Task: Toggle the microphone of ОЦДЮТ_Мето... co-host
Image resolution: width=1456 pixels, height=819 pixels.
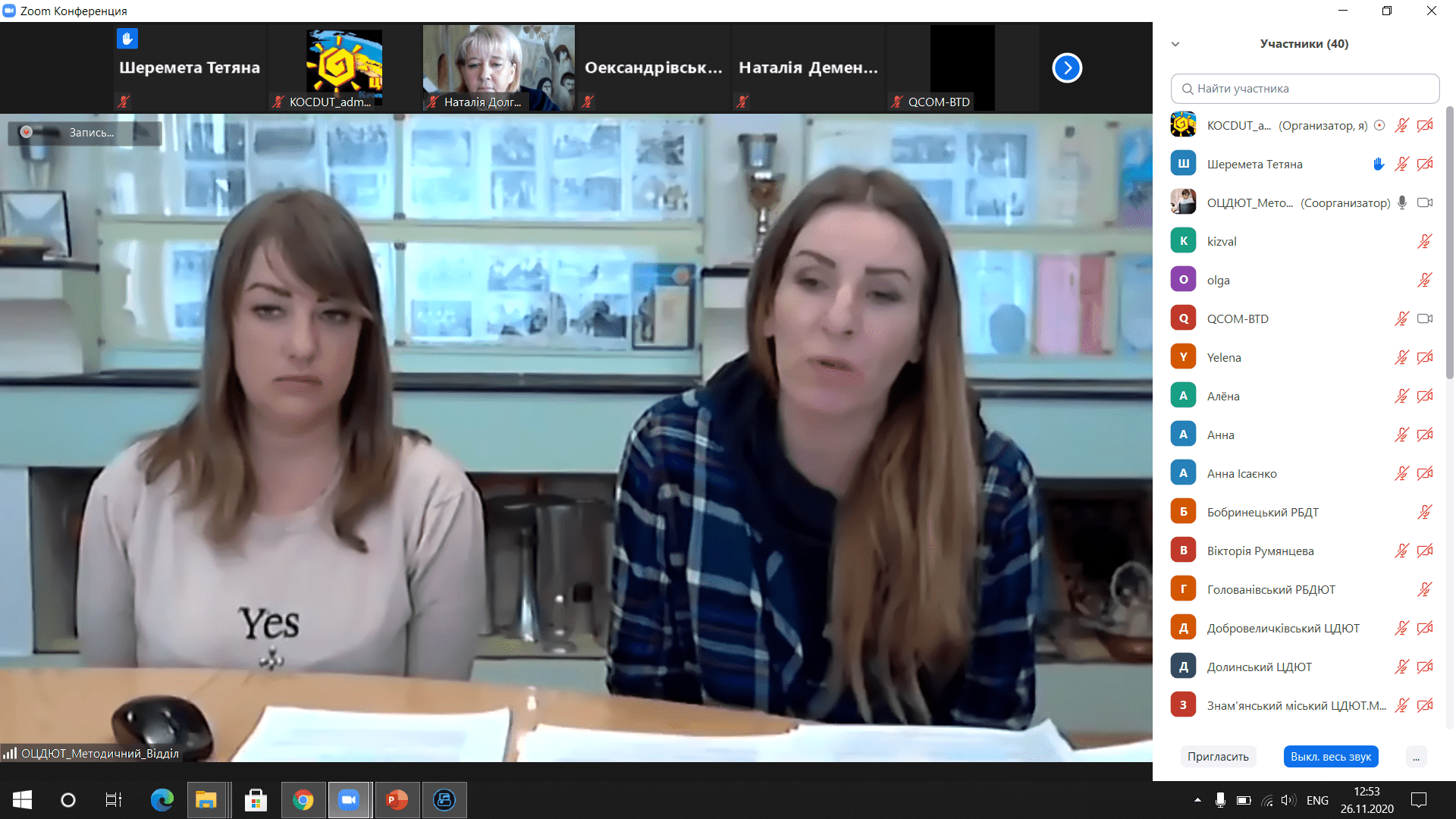Action: (1401, 202)
